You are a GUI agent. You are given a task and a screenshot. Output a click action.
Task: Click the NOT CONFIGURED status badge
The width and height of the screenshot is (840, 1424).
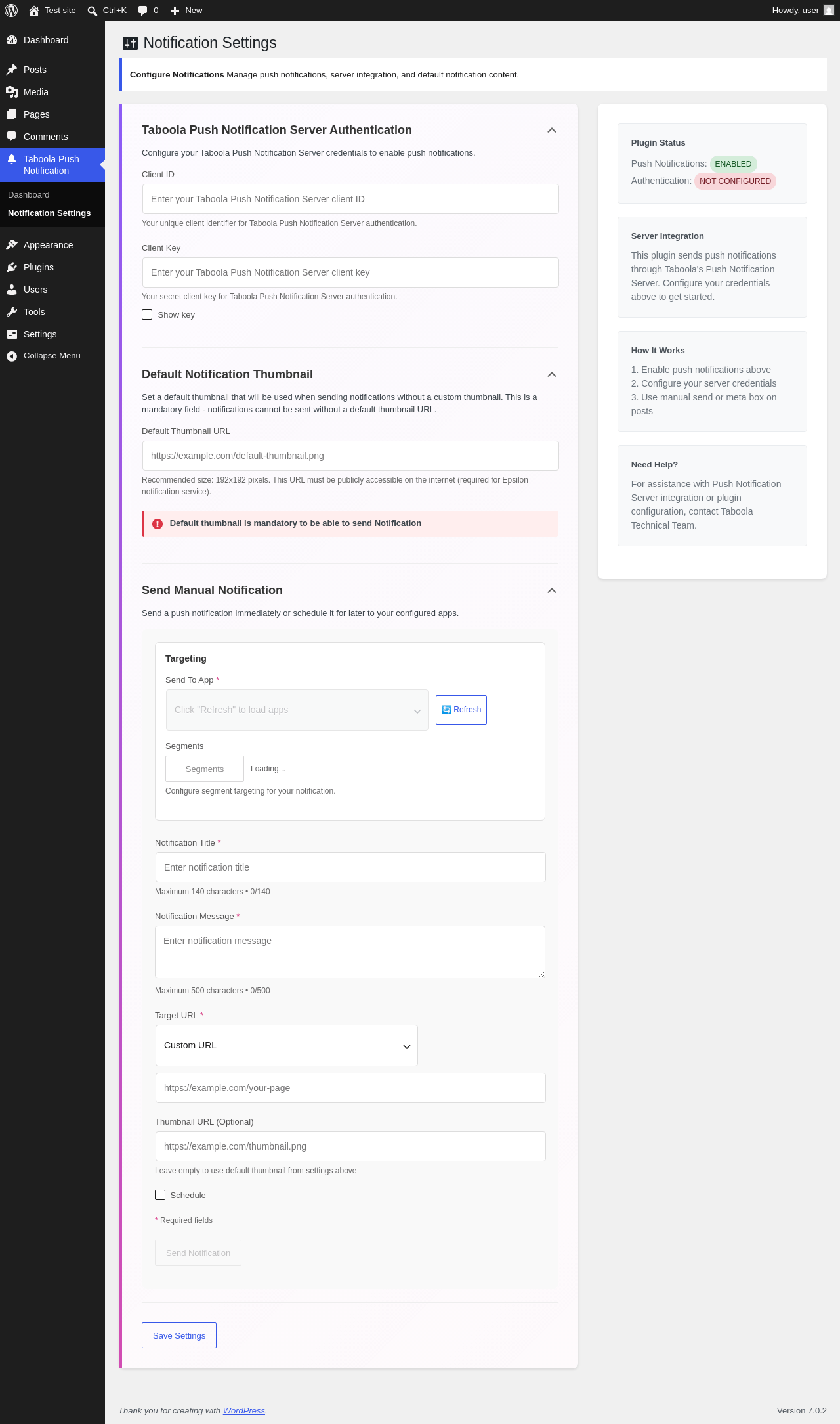coord(735,181)
